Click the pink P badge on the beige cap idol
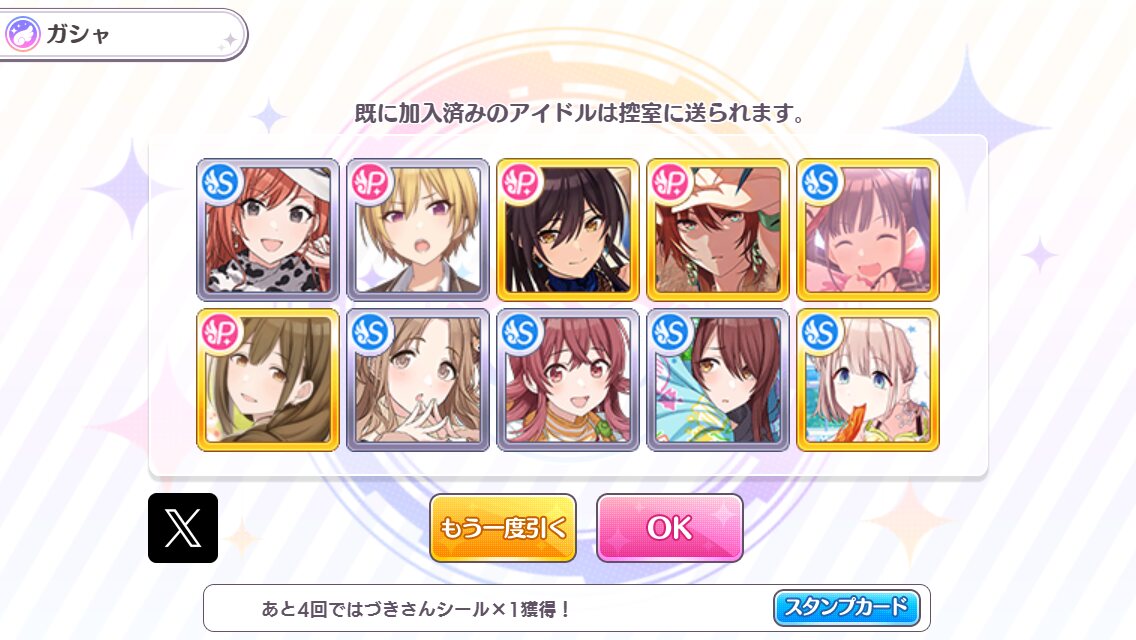Screen dimensions: 1136x640 (x=671, y=183)
